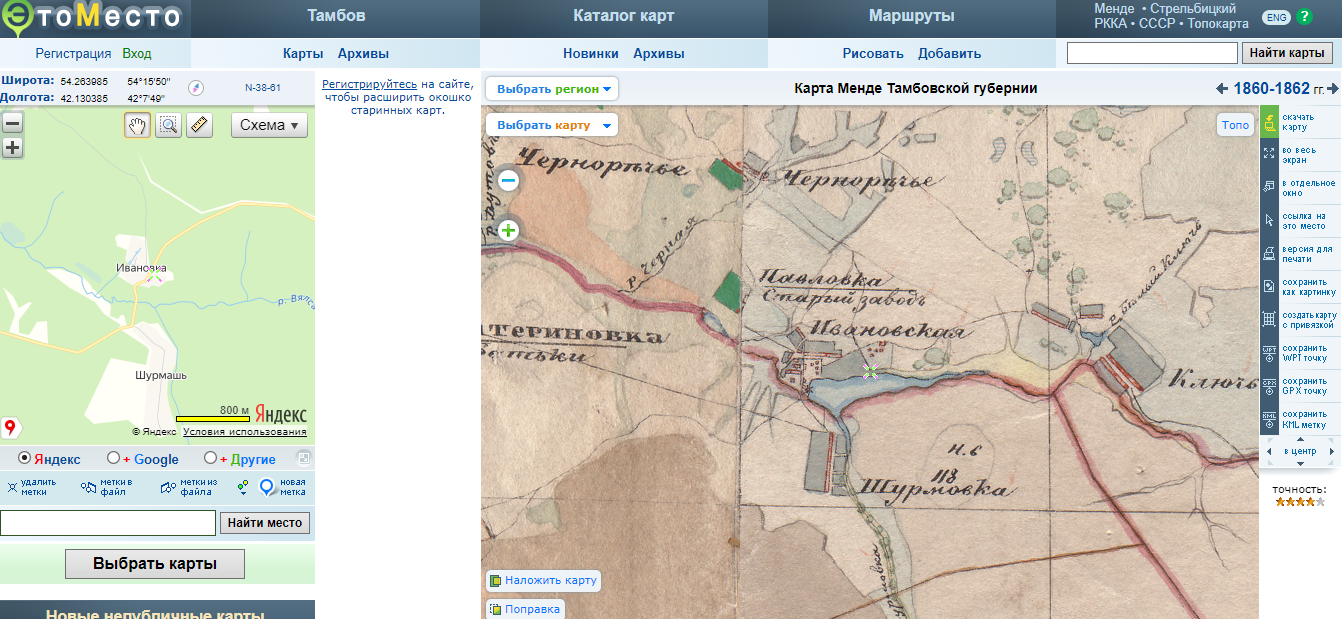The image size is (1342, 619).
Task: Zoom in on the old Mende map
Action: pos(508,231)
